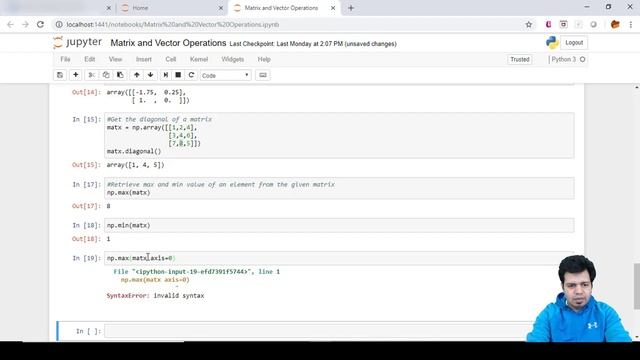
Task: Close the Matrix and Vector Operations tab
Action: 333,8
